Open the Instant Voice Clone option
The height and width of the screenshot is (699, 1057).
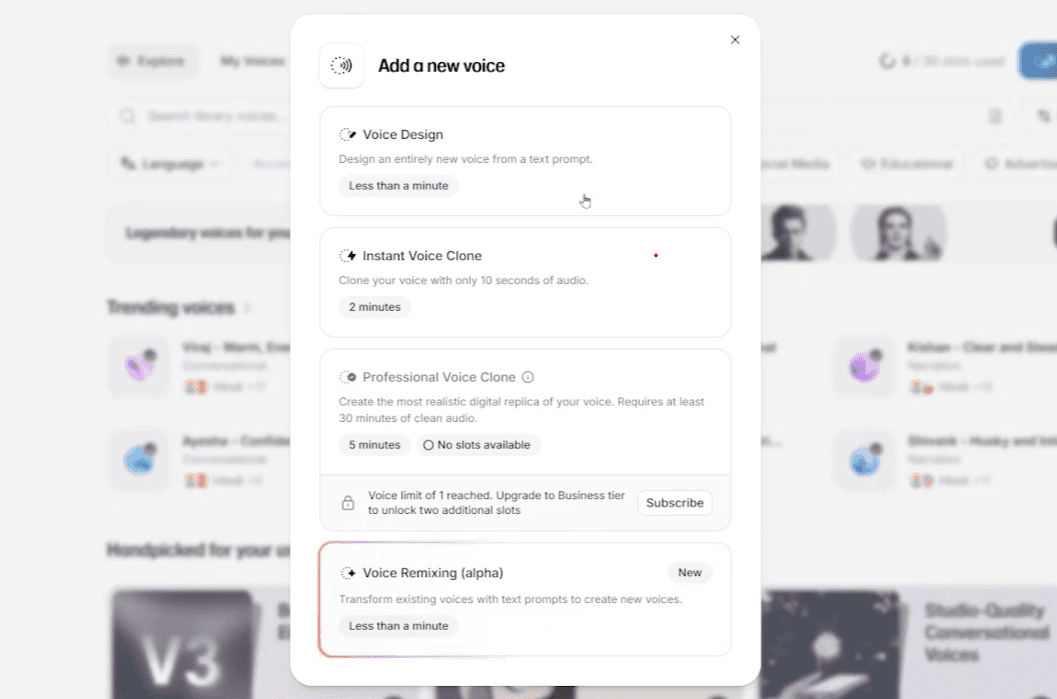526,282
